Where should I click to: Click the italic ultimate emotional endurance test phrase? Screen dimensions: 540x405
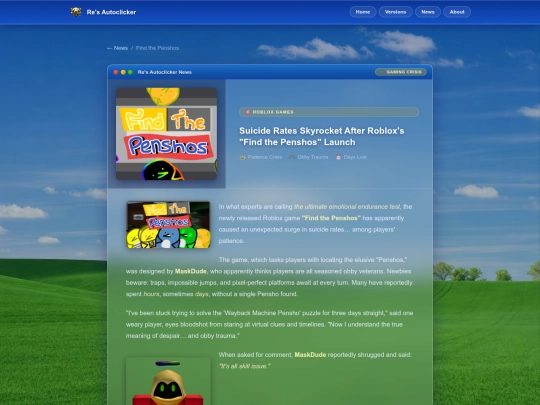pos(347,207)
